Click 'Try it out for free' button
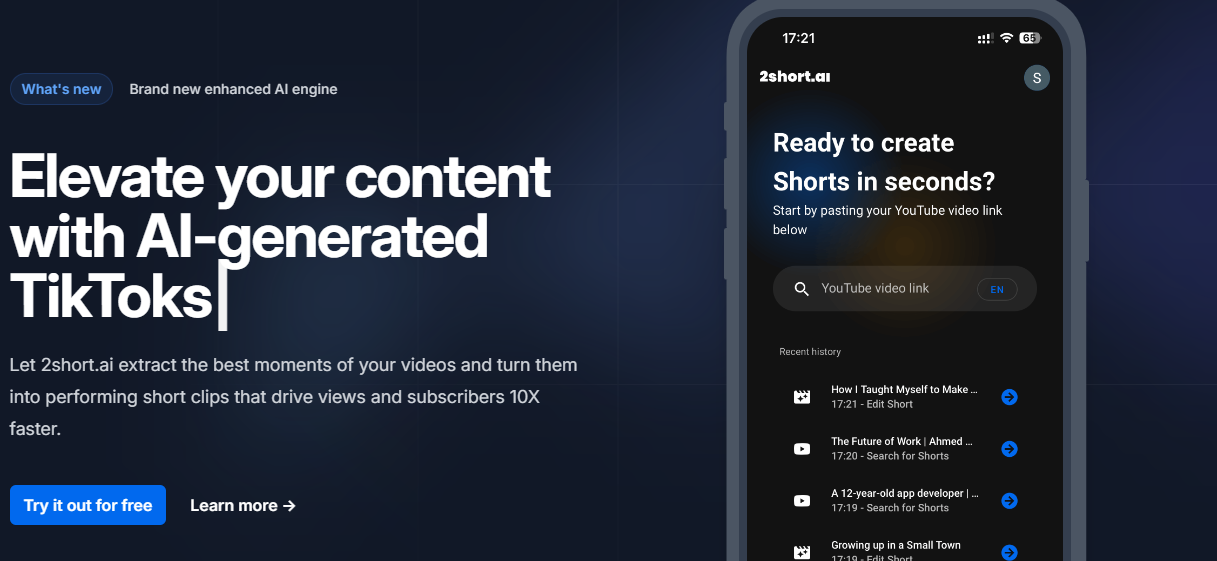1217x561 pixels. [x=88, y=505]
